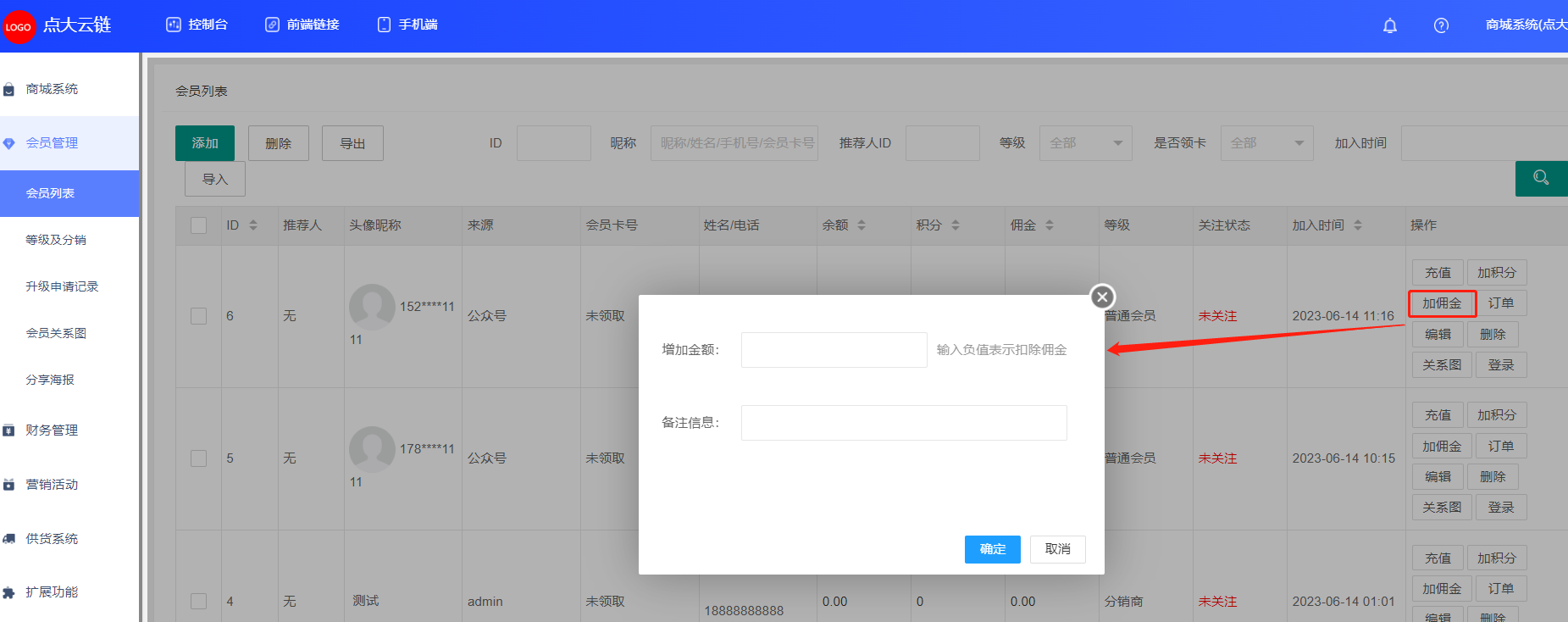The image size is (1568, 622).
Task: Sort by 积分 column arrows
Action: pyautogui.click(x=956, y=225)
